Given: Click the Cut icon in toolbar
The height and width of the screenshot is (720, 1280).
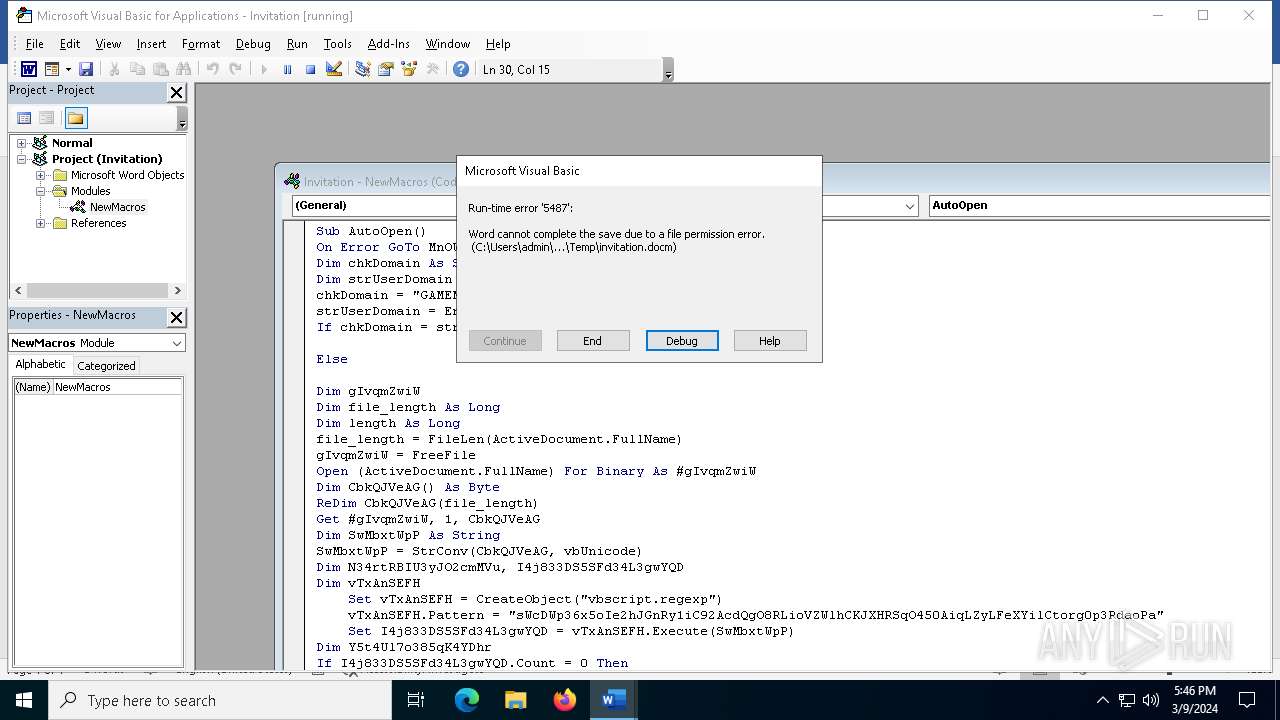Looking at the screenshot, I should [114, 69].
